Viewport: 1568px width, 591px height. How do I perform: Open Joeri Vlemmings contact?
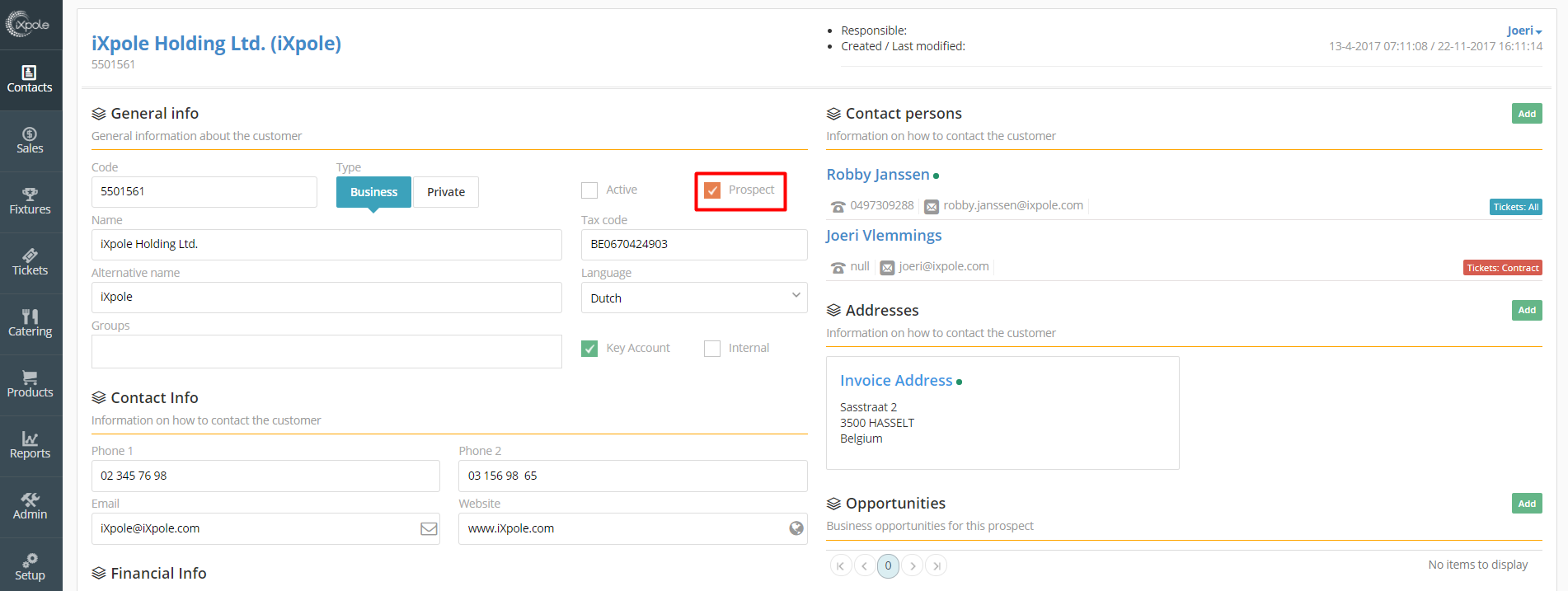[884, 236]
